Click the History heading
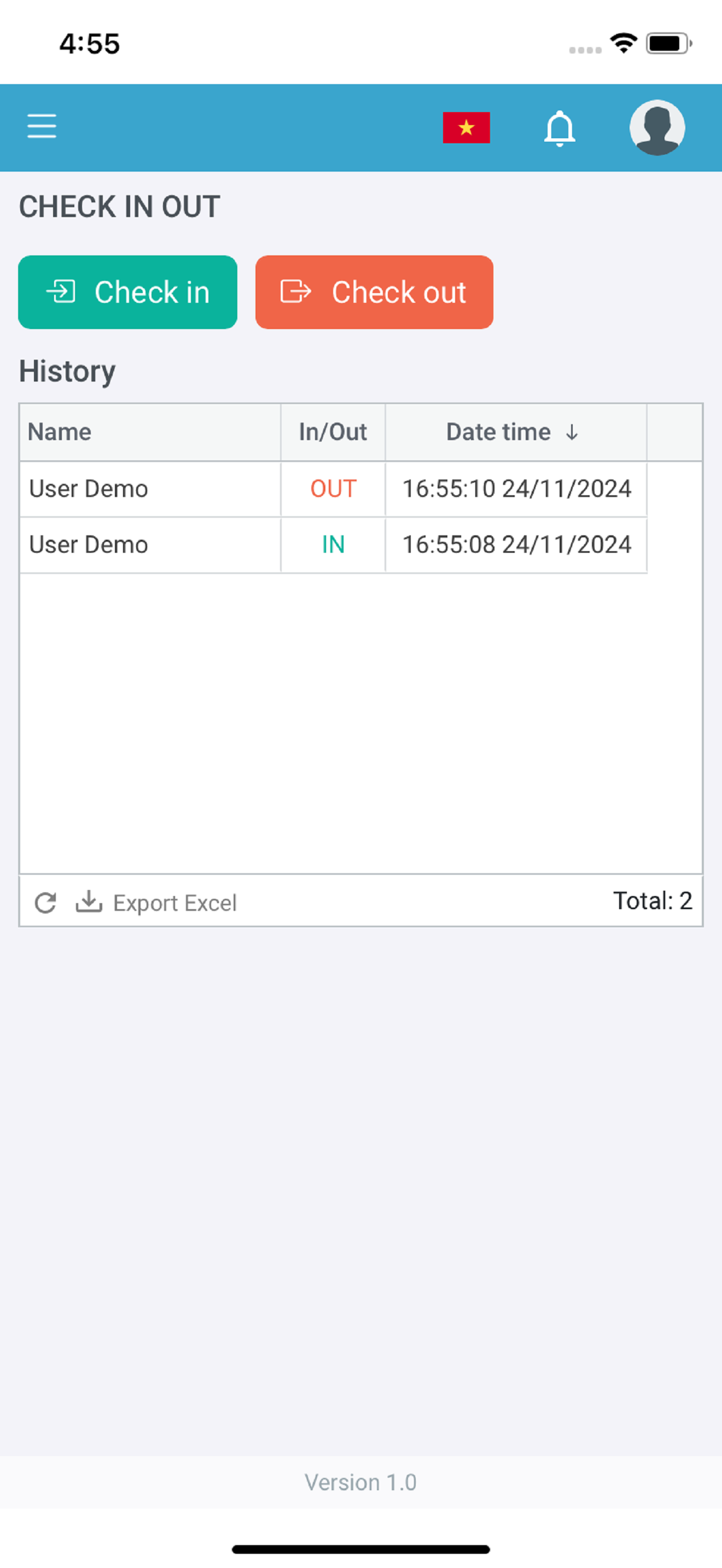The width and height of the screenshot is (722, 1568). point(68,371)
